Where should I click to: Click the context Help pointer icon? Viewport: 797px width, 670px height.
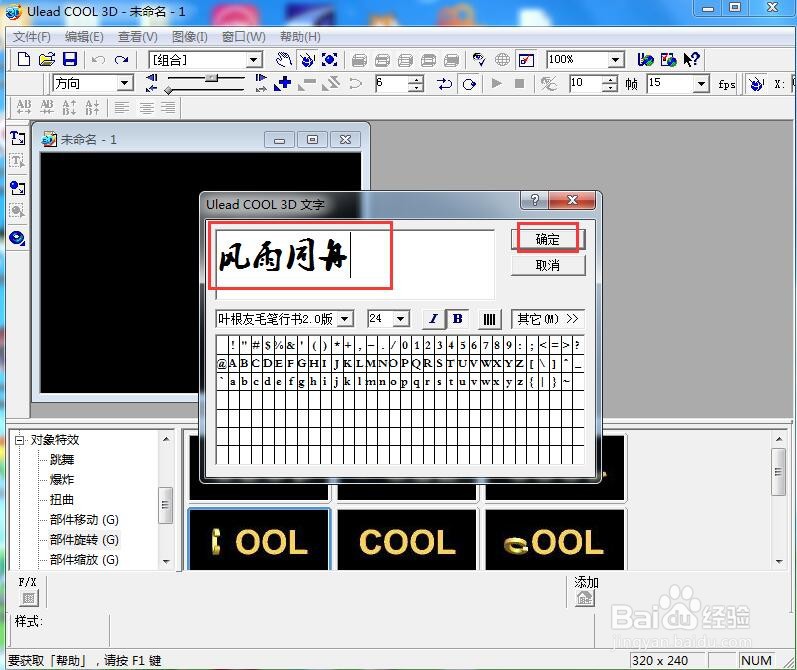tap(691, 59)
